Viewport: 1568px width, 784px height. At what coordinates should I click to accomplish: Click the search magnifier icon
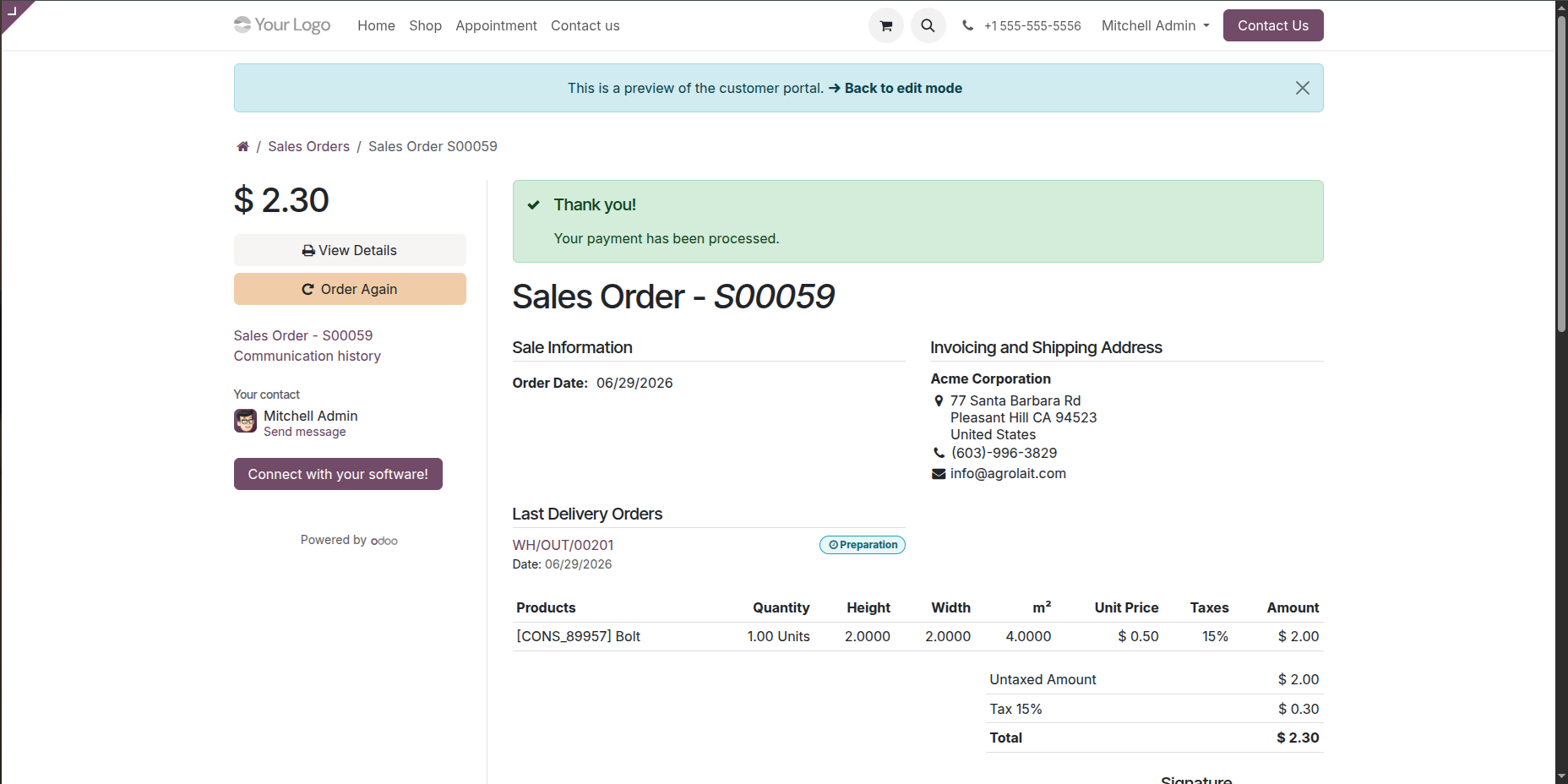[928, 25]
